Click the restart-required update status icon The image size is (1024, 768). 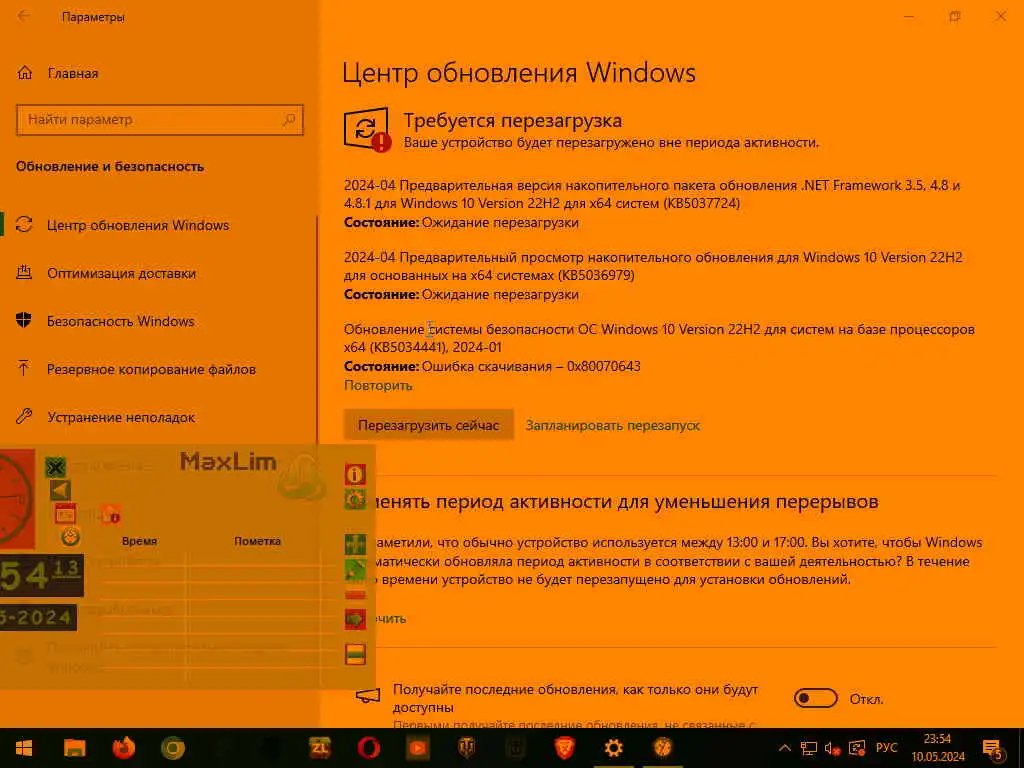coord(367,129)
